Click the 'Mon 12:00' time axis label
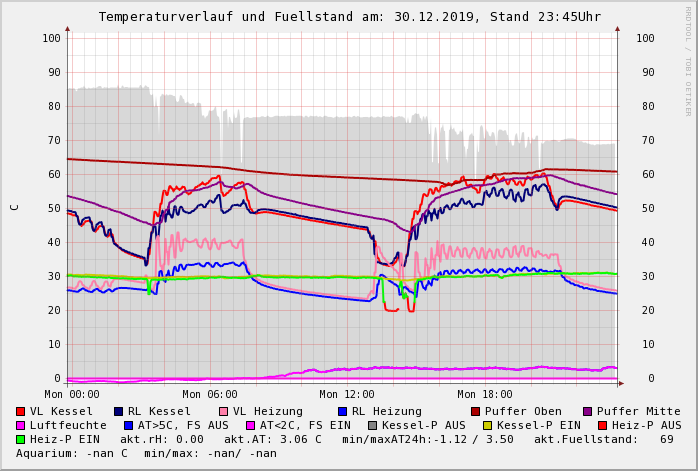This screenshot has height=471, width=698. click(x=347, y=394)
